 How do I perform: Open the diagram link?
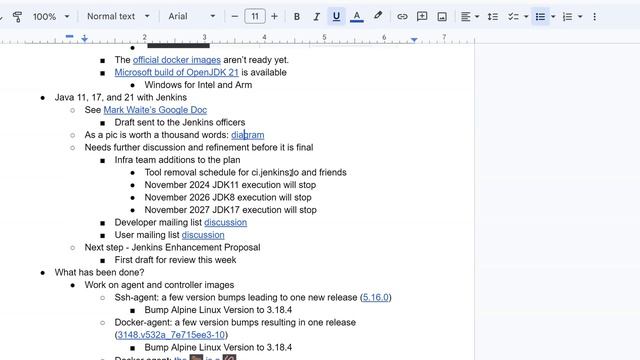coord(247,135)
